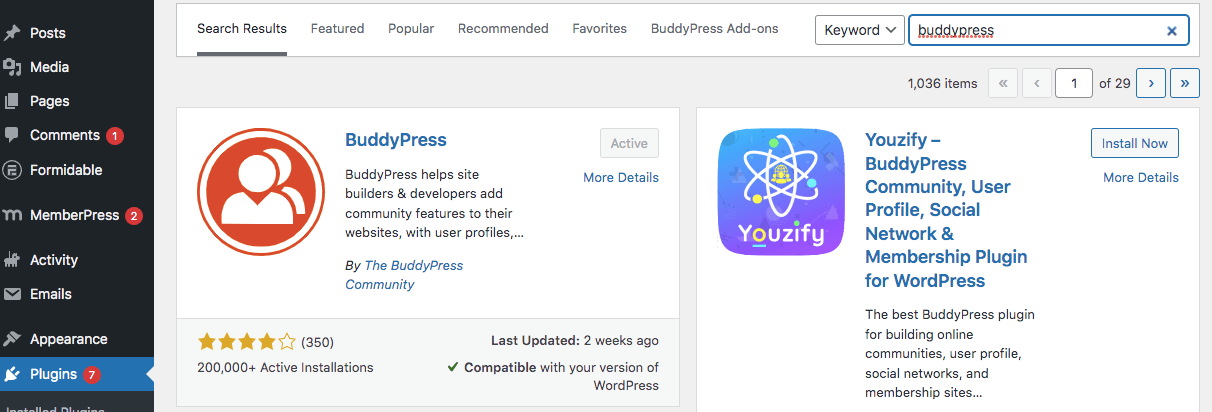Image resolution: width=1212 pixels, height=412 pixels.
Task: Click the current page number field
Action: pos(1074,83)
